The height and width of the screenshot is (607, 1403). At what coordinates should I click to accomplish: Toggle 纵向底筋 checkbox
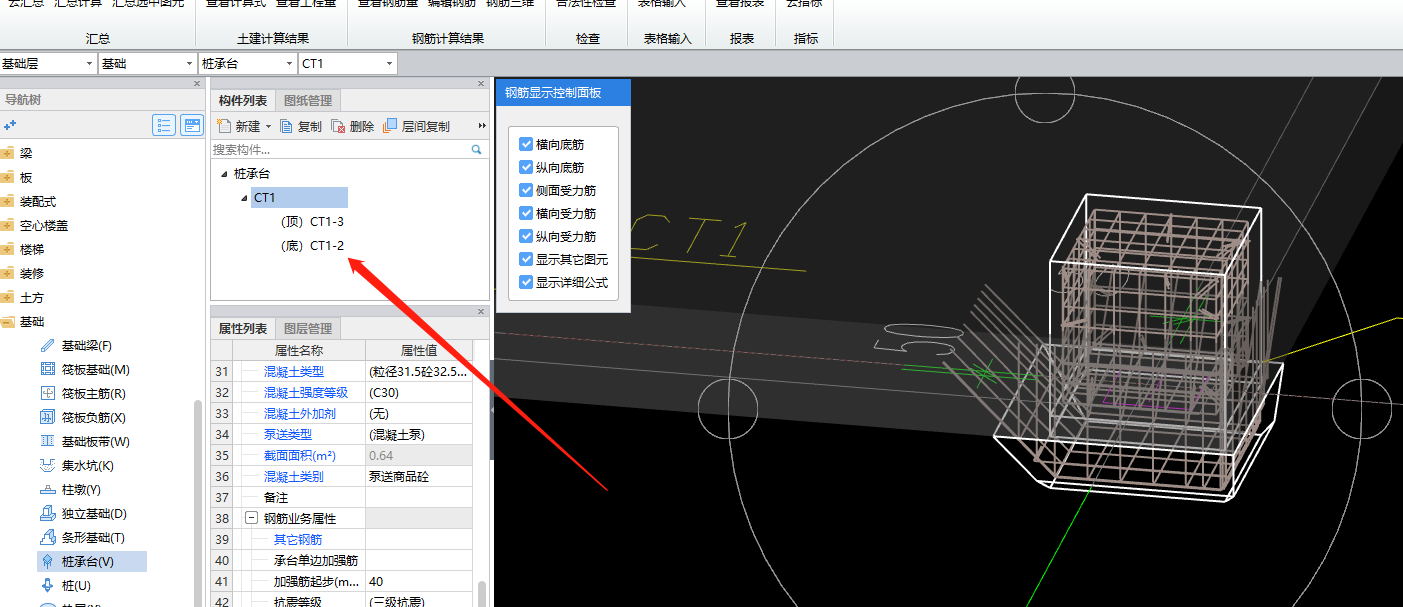pyautogui.click(x=526, y=167)
